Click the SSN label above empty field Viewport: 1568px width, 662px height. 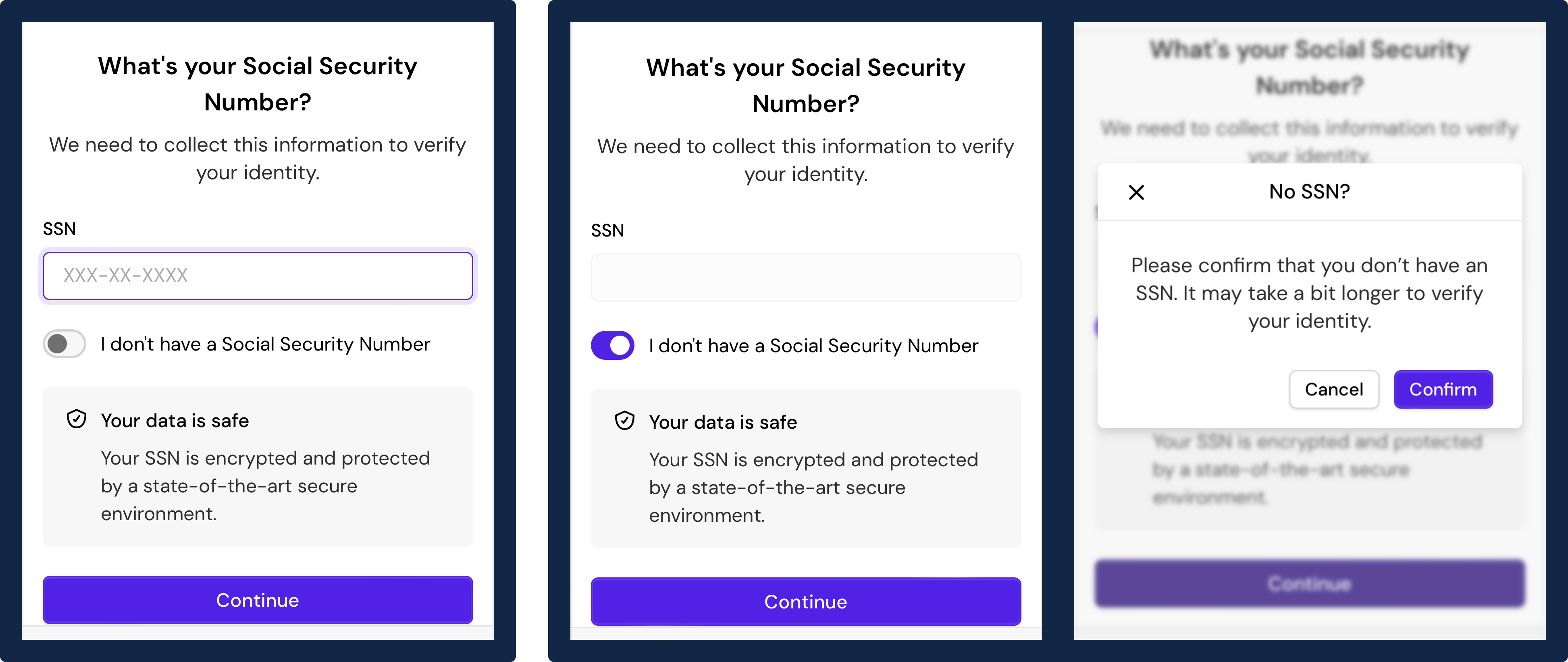pos(607,230)
